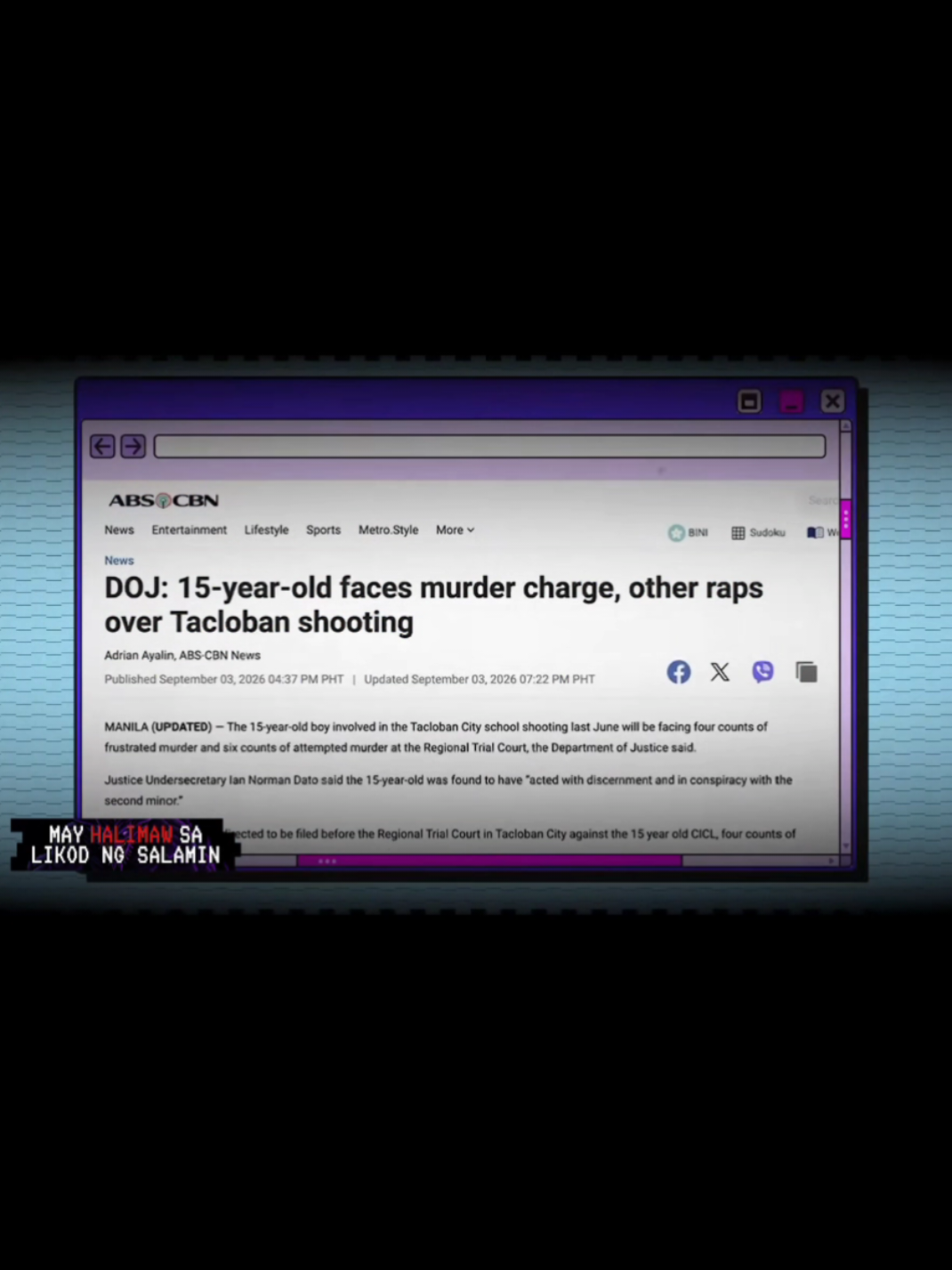Screen dimensions: 952x1270
Task: Open the Lifestyle section
Action: tap(266, 530)
